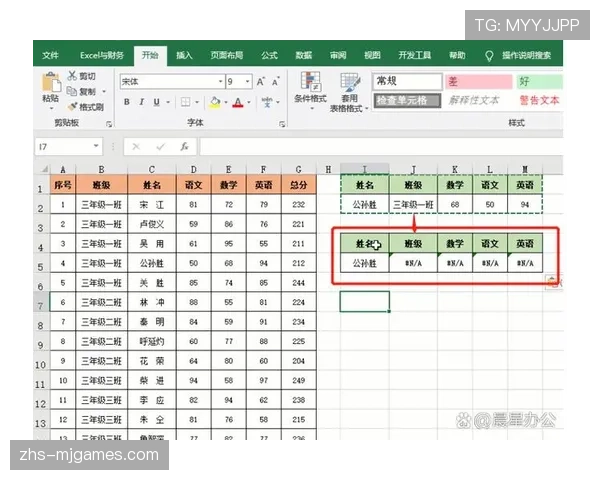Open the Paste dropdown arrow

tap(51, 109)
